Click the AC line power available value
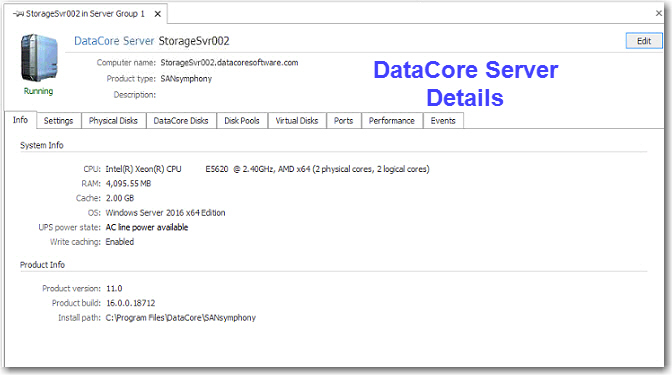 [147, 227]
